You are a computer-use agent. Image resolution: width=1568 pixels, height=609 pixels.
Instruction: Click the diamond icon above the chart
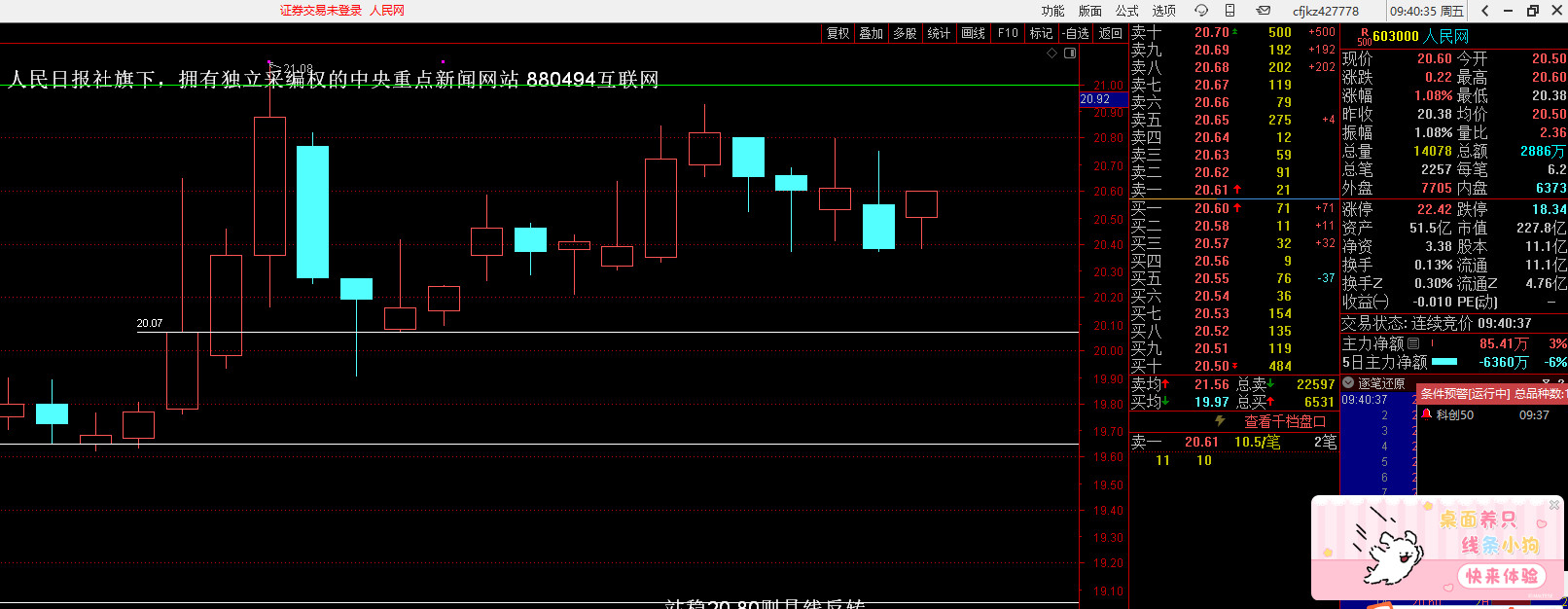(1051, 54)
